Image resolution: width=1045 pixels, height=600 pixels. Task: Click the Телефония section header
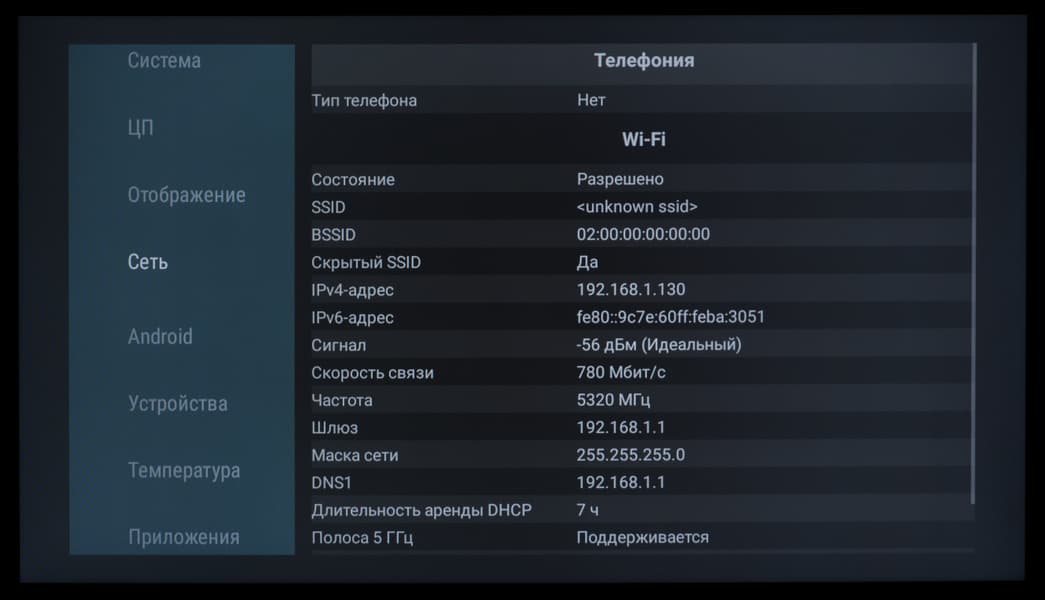(x=643, y=61)
